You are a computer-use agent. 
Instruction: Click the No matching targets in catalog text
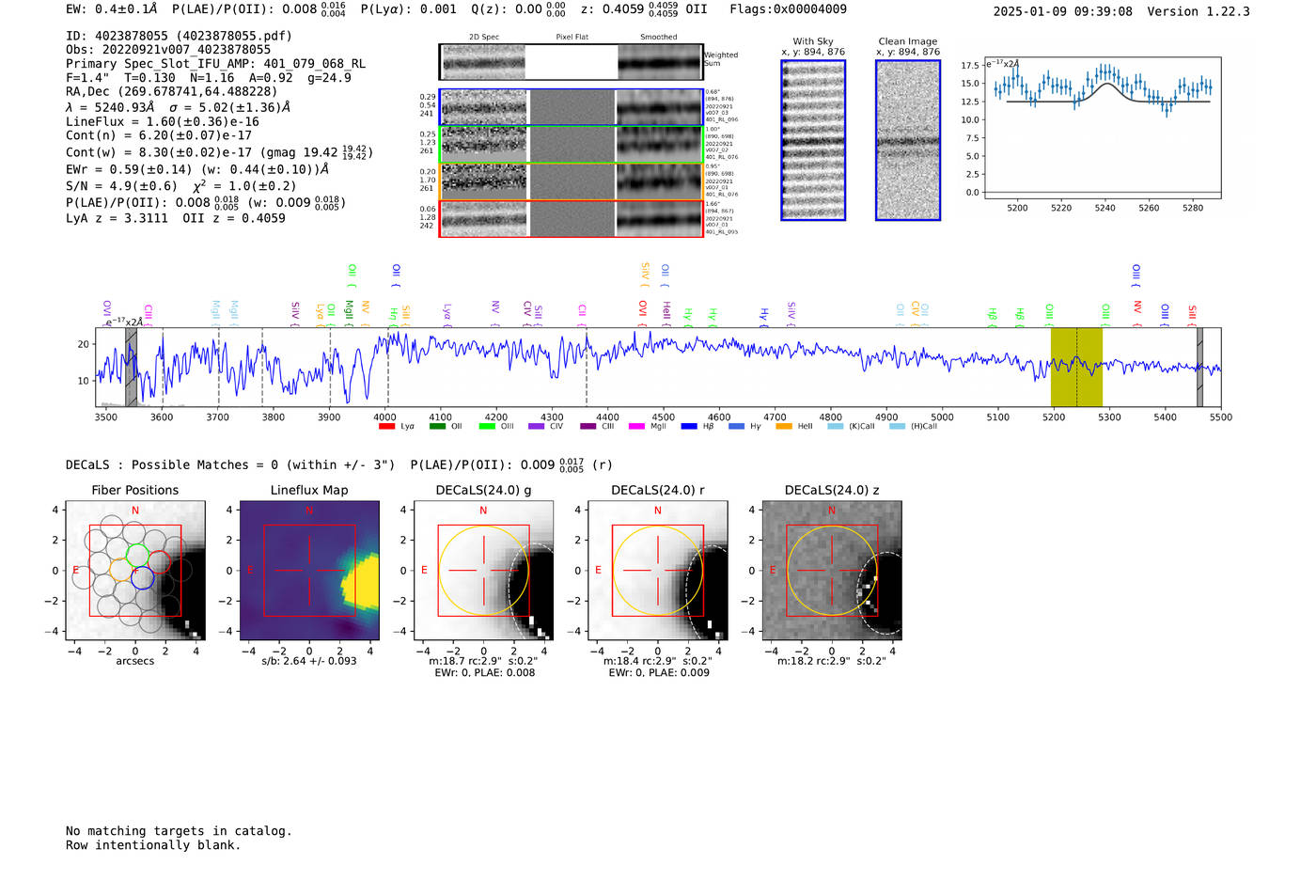(x=179, y=831)
